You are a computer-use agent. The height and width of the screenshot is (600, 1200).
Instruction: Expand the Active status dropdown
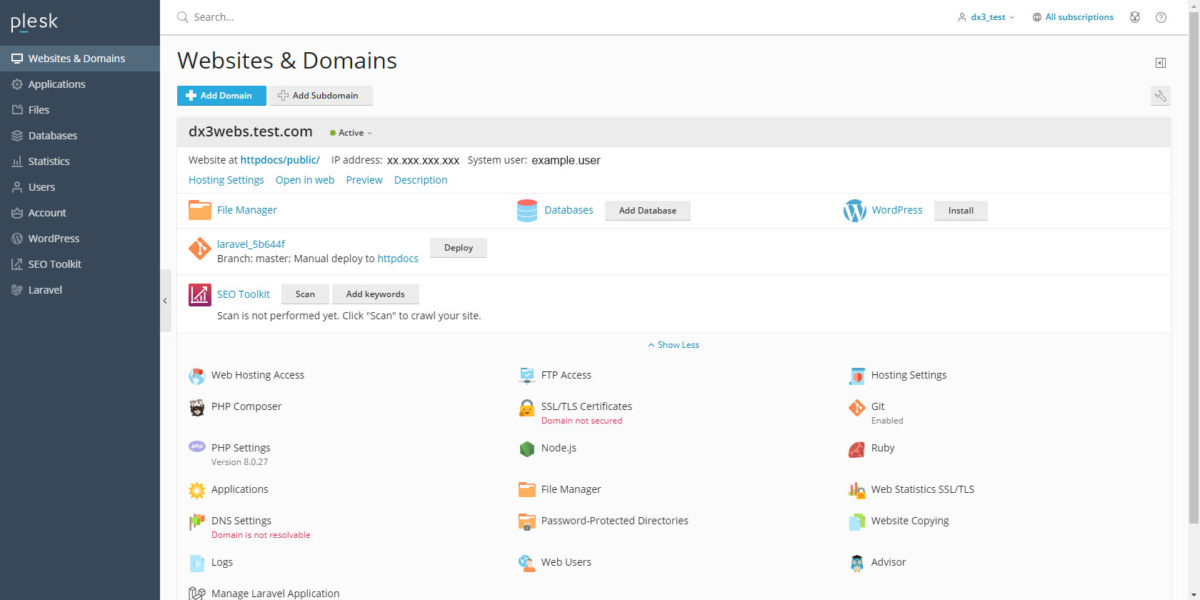tap(350, 132)
